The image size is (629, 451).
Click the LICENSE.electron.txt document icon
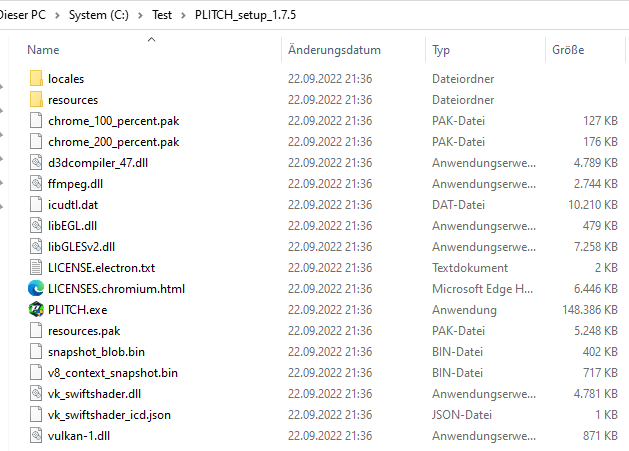coord(36,267)
